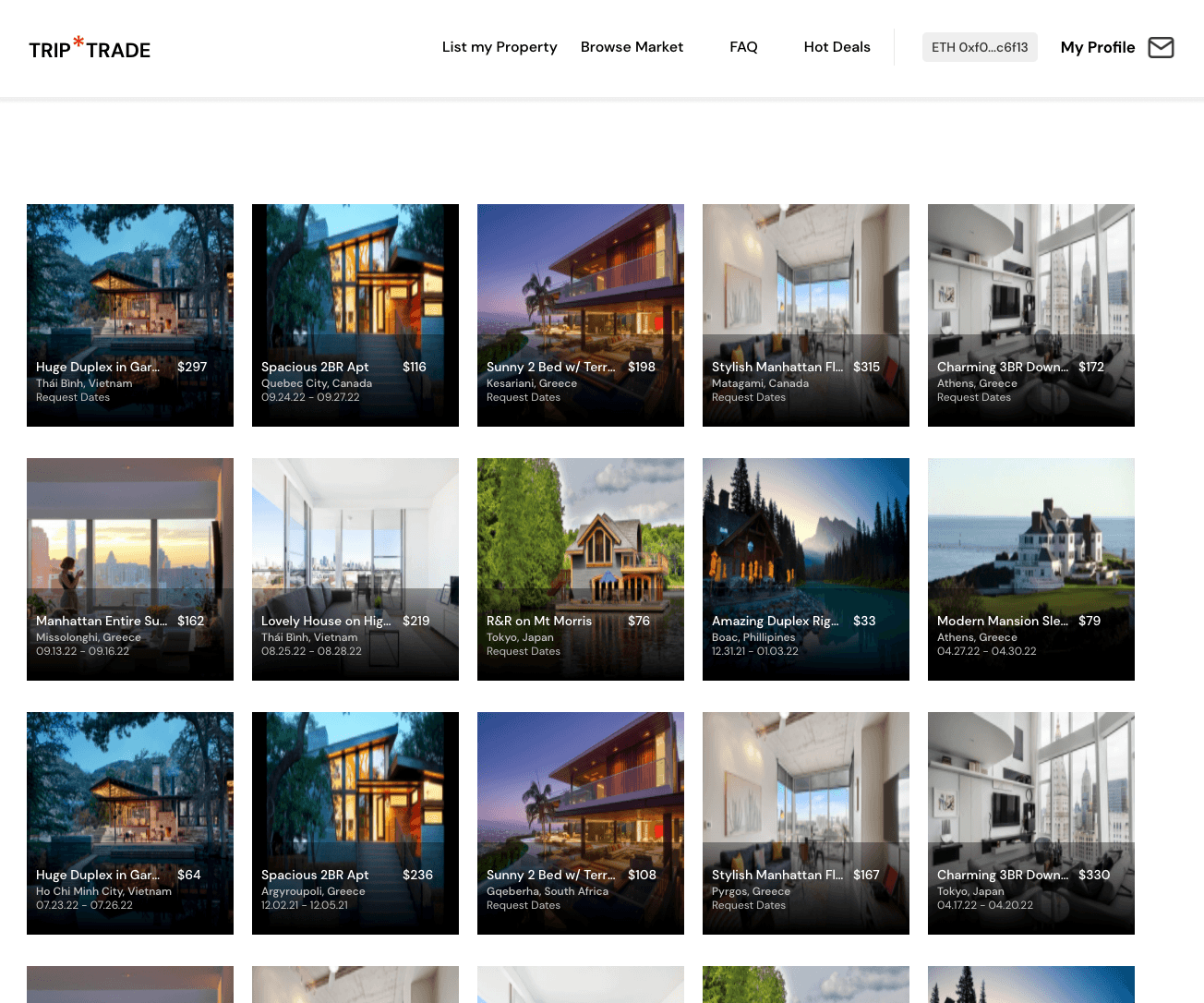Open Modern Mansion listing in Athens

tap(1031, 569)
